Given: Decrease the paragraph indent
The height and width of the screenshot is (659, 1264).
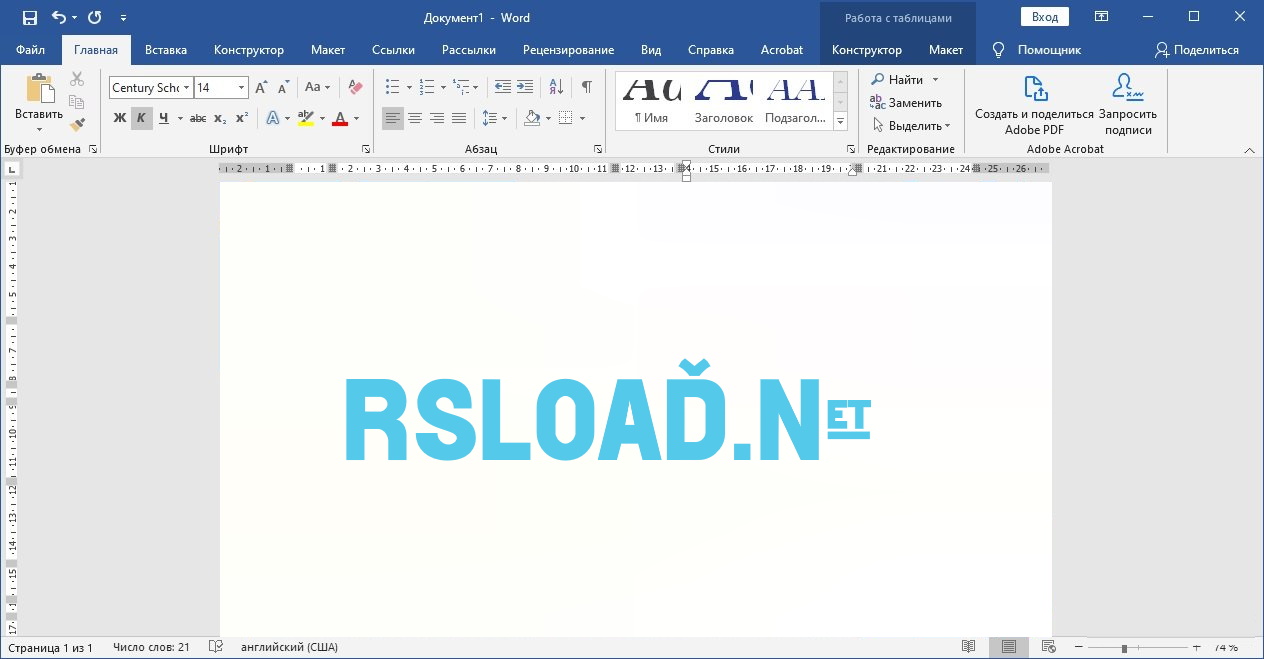Looking at the screenshot, I should tap(502, 88).
